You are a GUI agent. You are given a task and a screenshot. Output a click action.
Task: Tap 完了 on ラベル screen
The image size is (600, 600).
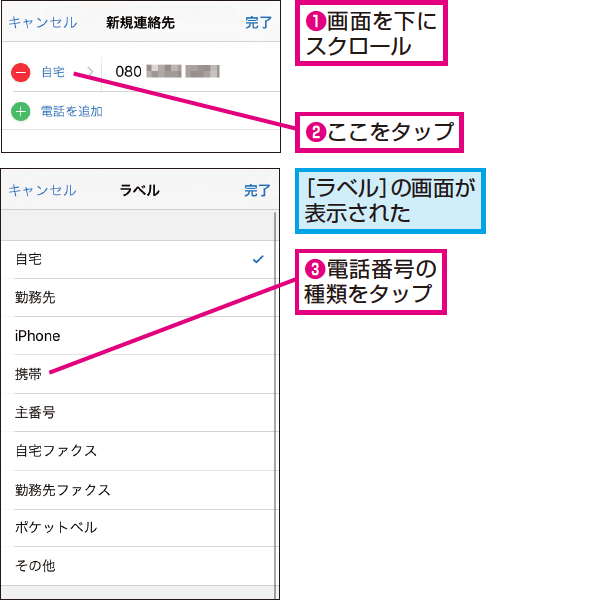(x=257, y=190)
